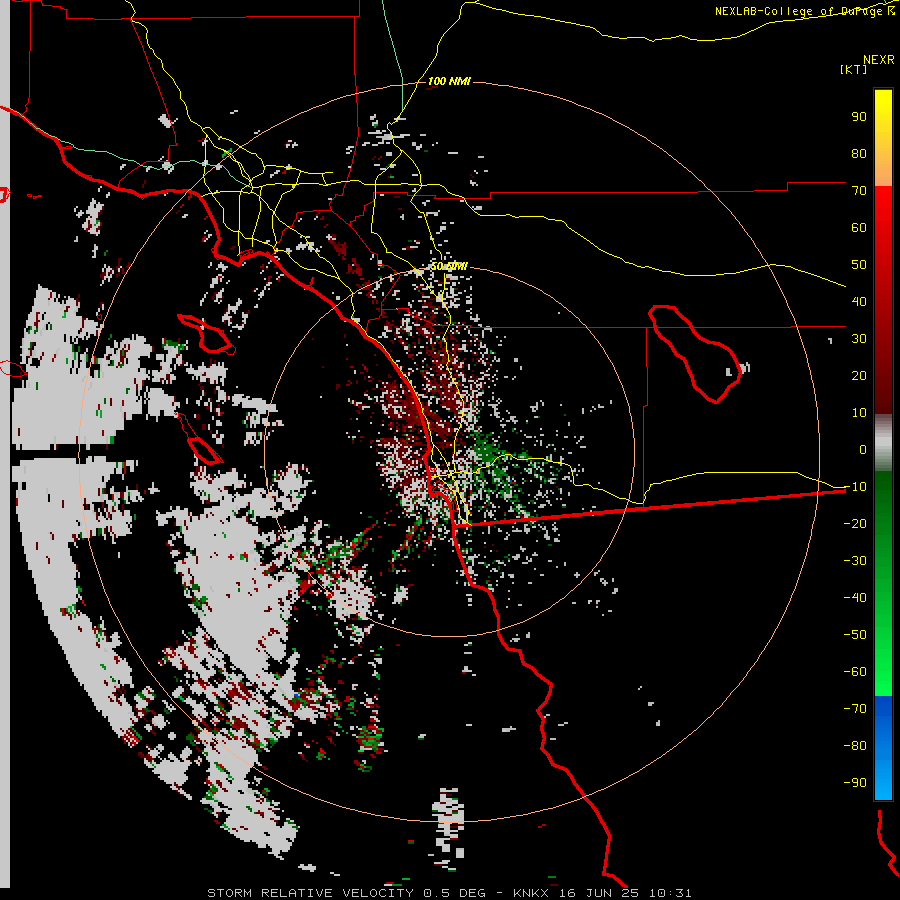Screen dimensions: 900x900
Task: Select the -10 knot scale value
Action: click(855, 487)
